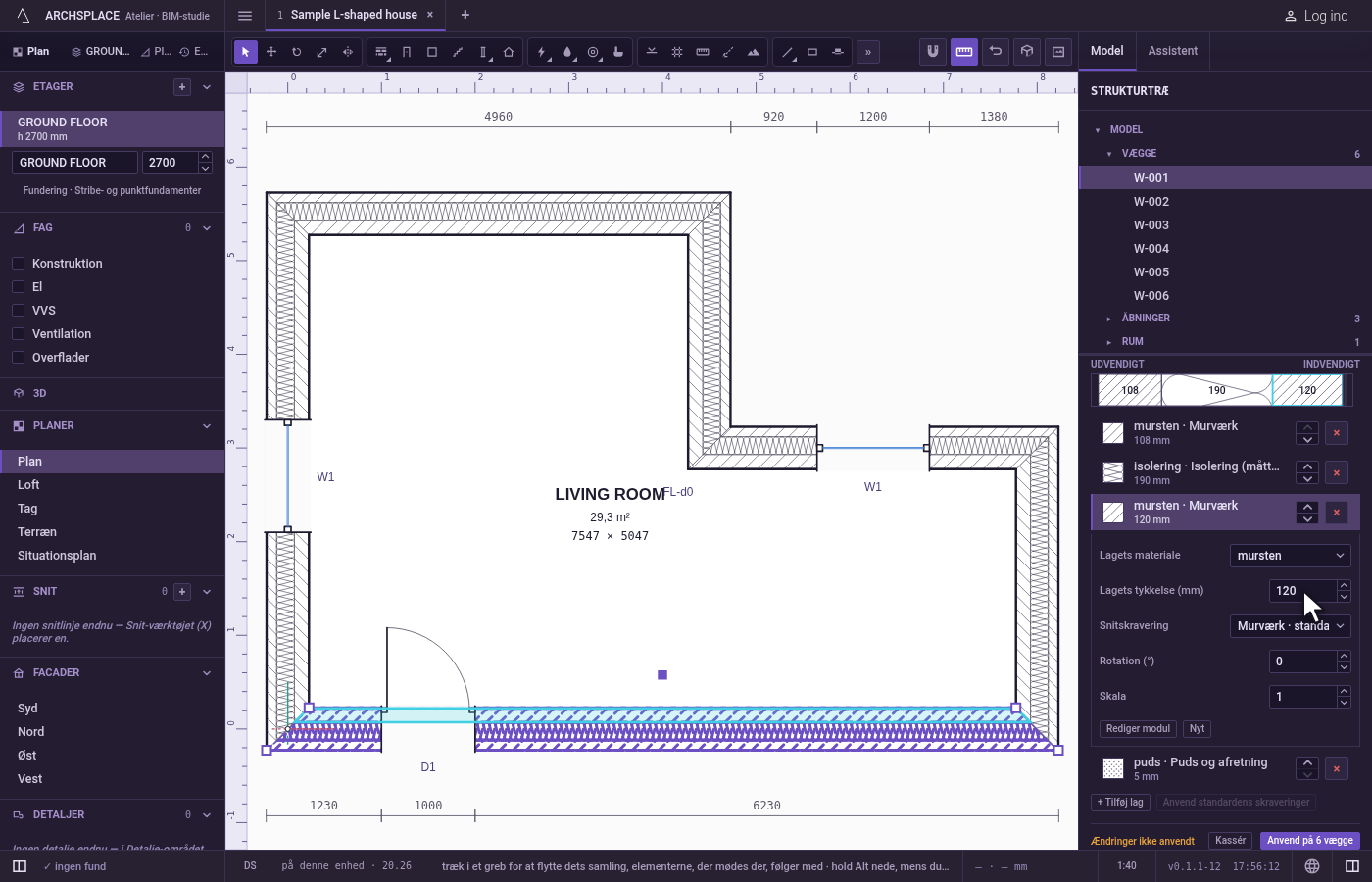Expand the ÅBNINGER tree node
1372x882 pixels.
pos(1108,318)
